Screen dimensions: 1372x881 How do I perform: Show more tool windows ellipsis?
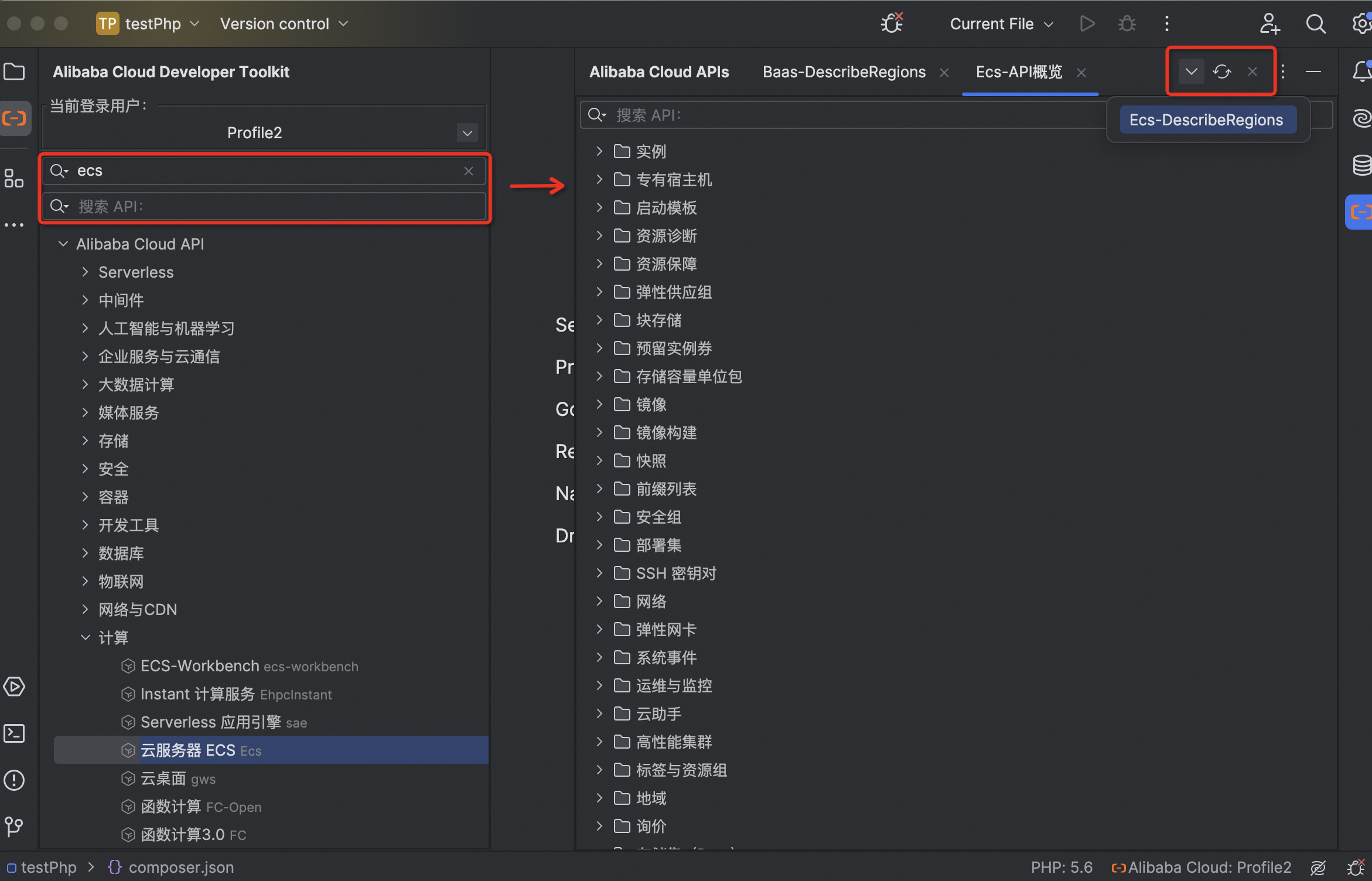click(14, 225)
